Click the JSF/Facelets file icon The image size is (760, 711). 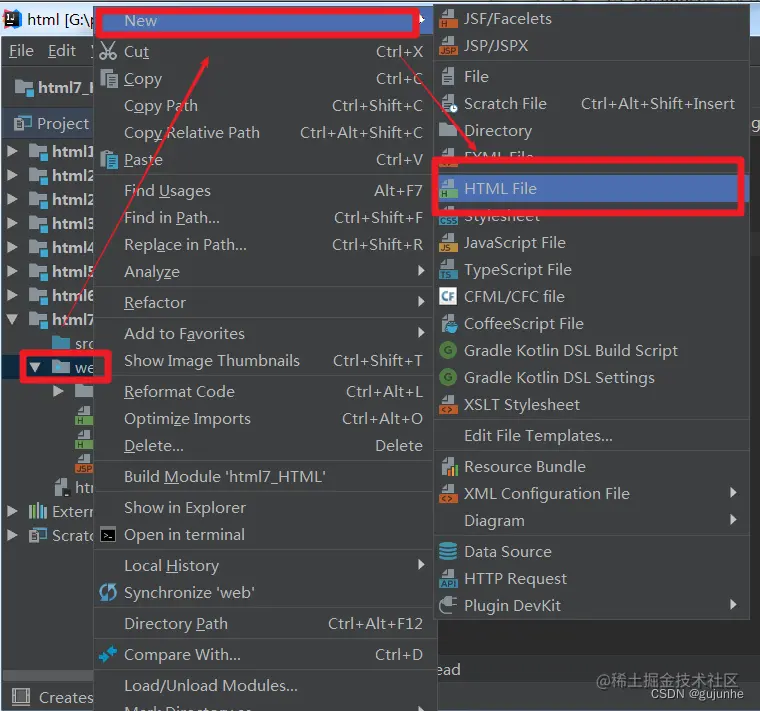coord(448,19)
